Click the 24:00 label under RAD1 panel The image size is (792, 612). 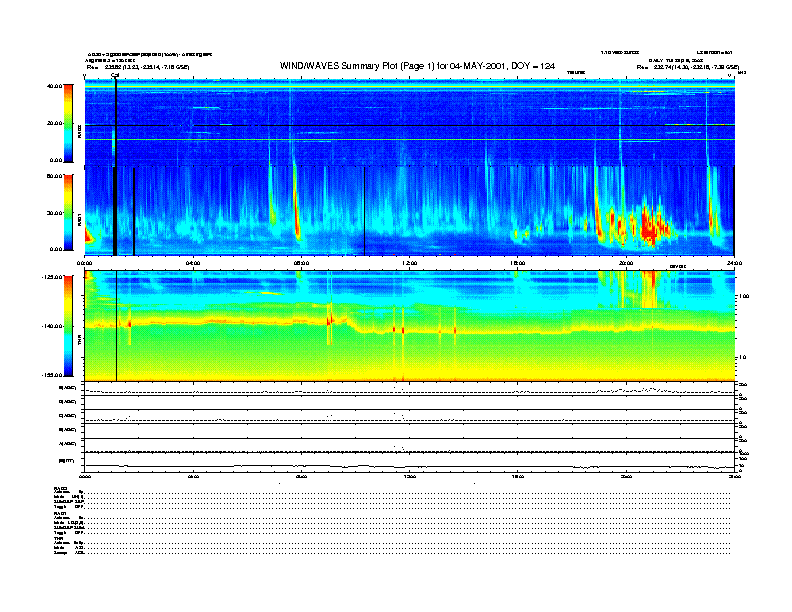[x=734, y=263]
